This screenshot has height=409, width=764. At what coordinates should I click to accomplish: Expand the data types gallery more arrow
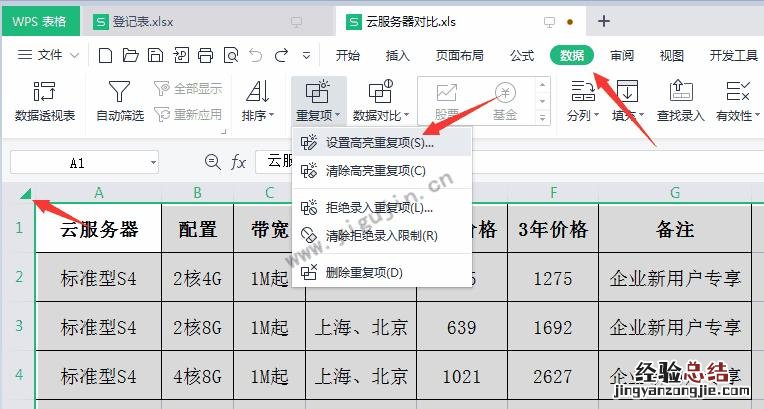click(x=543, y=117)
